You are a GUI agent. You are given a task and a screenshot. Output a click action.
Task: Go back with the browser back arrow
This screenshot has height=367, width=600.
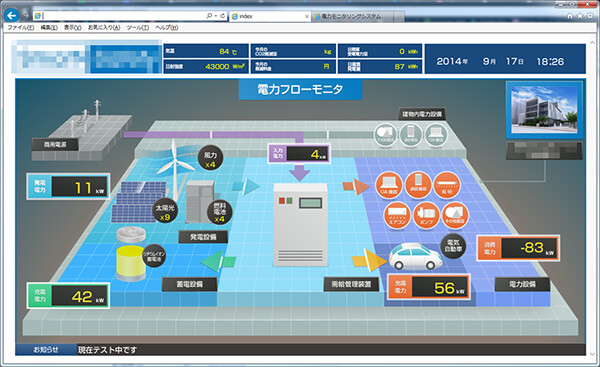tap(12, 15)
